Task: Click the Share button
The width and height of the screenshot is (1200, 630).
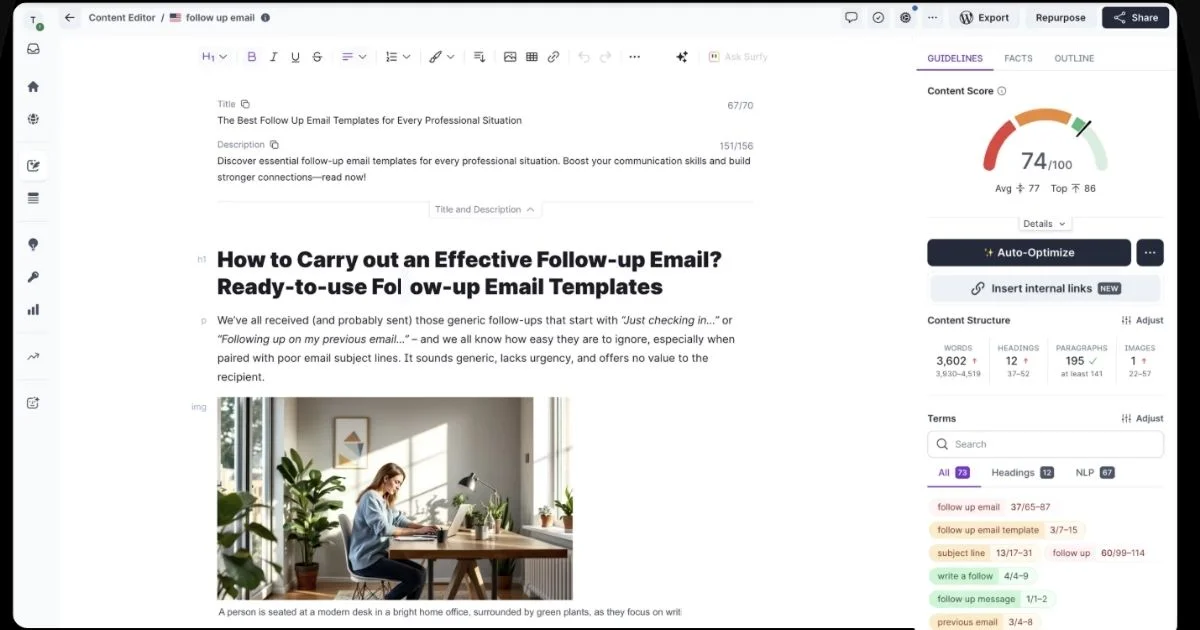Action: (x=1135, y=17)
